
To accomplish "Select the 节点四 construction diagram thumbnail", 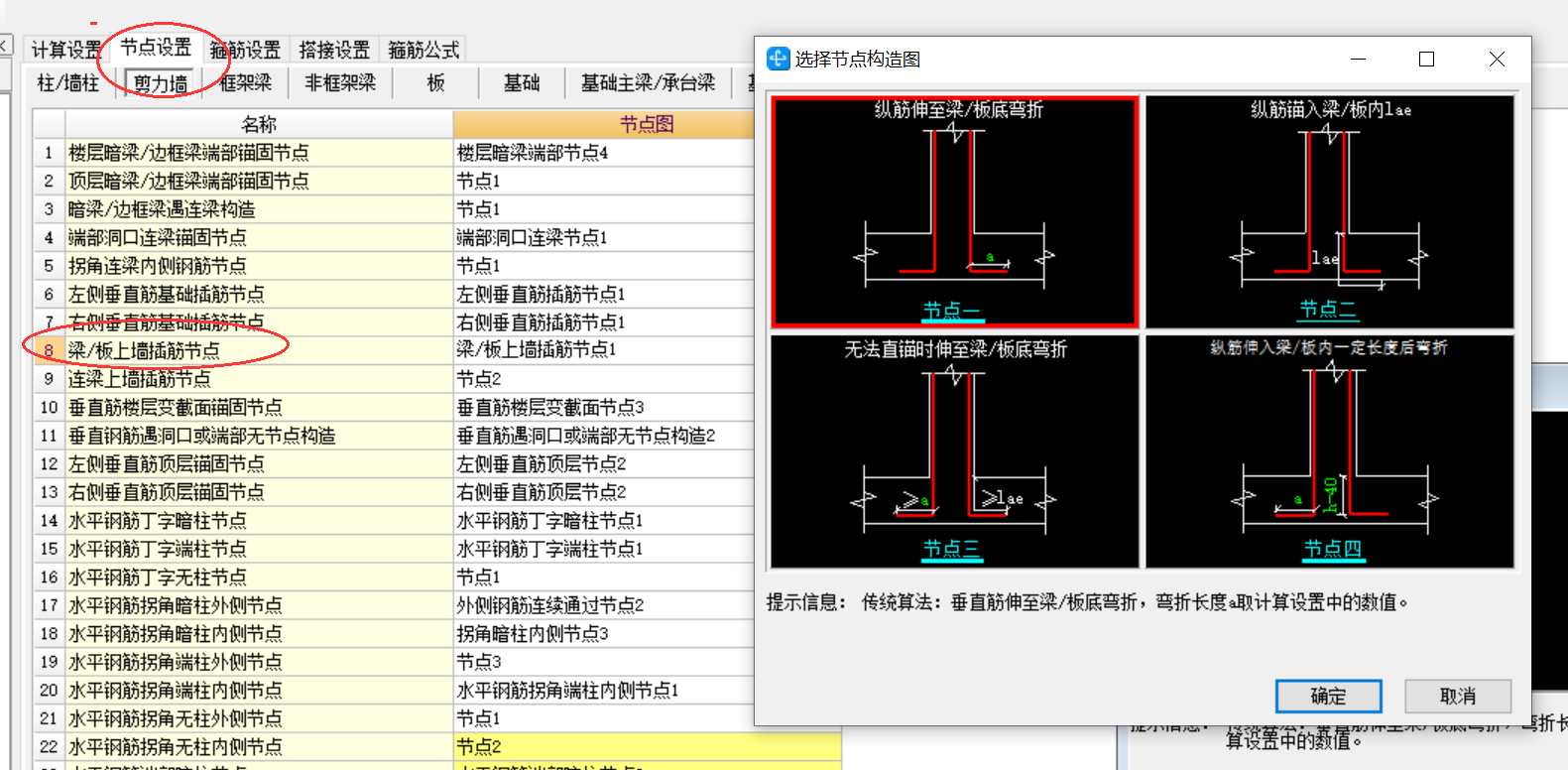I will click(x=1330, y=451).
